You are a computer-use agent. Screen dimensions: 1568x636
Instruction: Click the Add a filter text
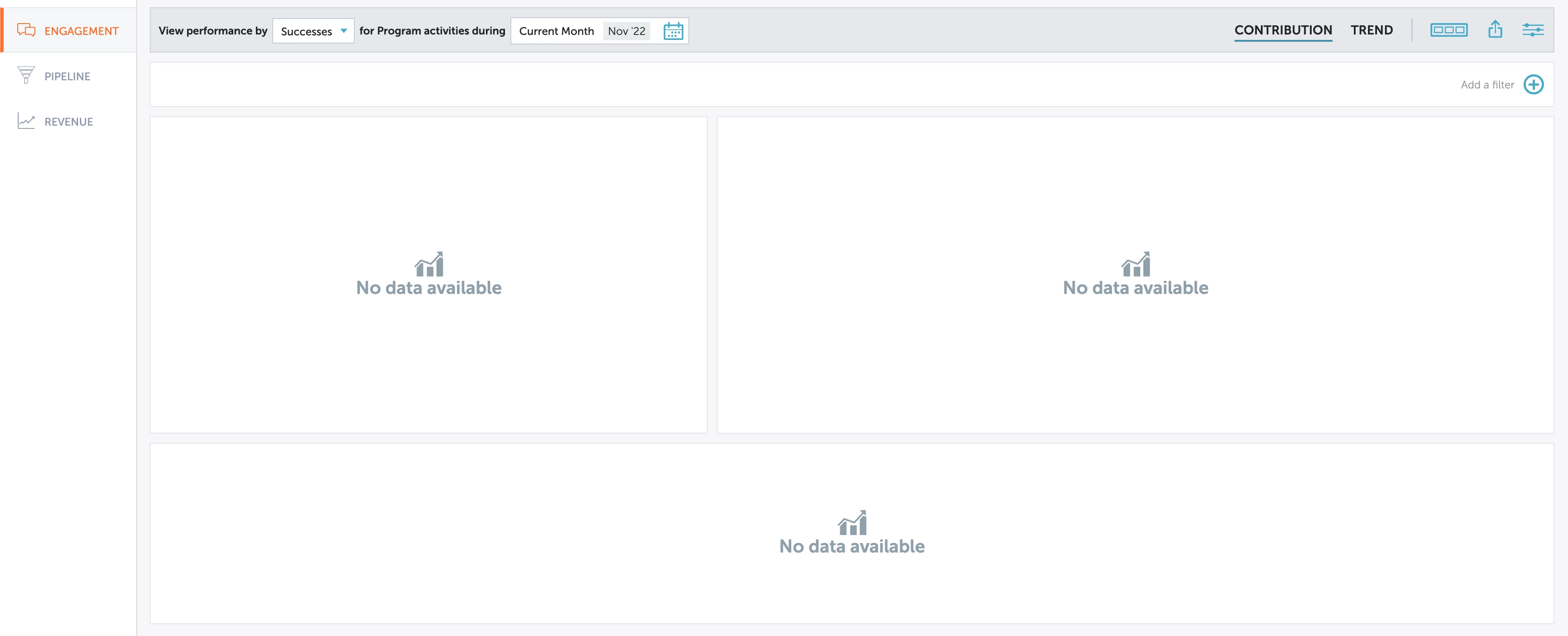tap(1486, 84)
